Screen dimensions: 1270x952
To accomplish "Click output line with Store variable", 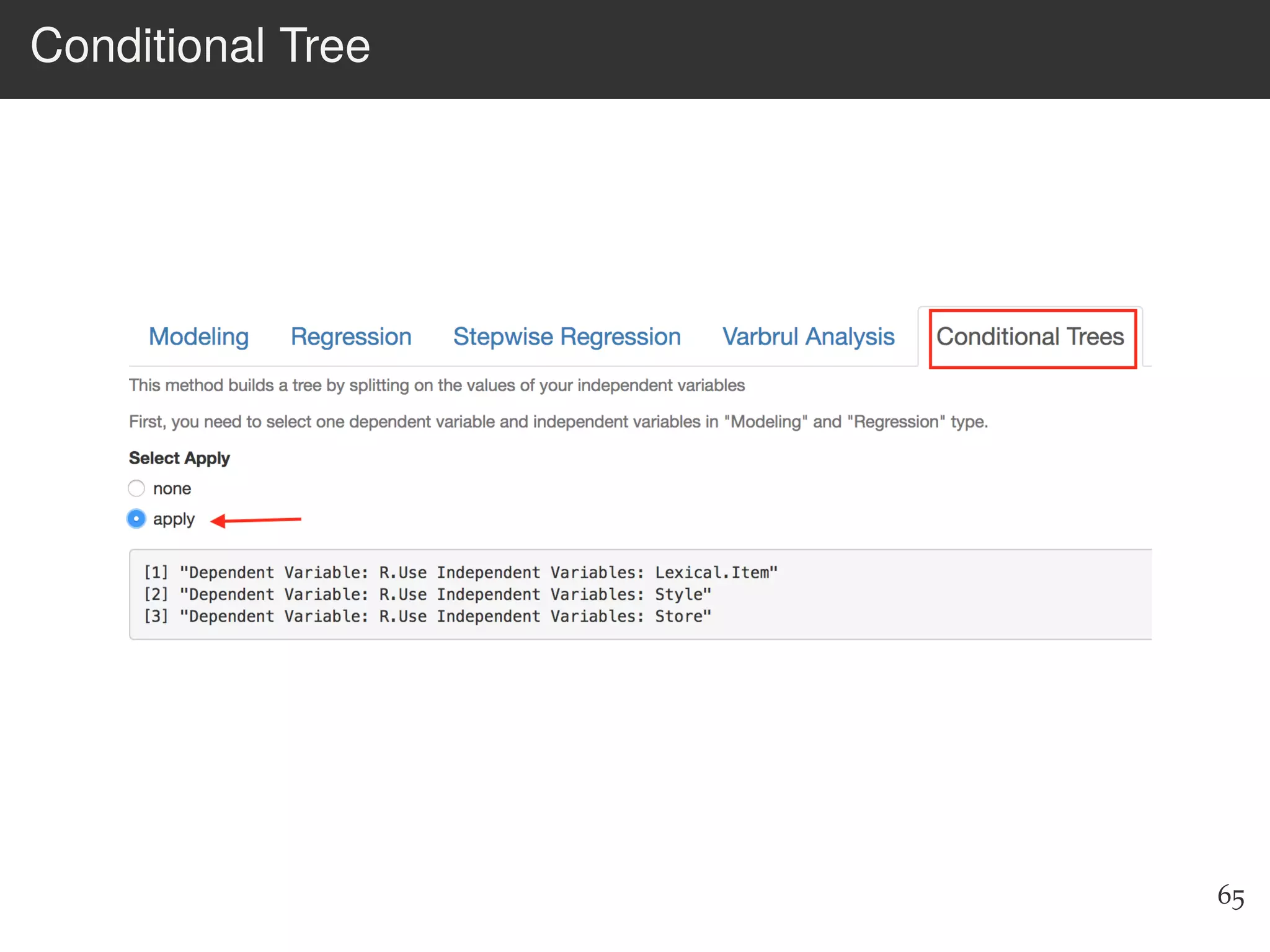I will click(427, 616).
